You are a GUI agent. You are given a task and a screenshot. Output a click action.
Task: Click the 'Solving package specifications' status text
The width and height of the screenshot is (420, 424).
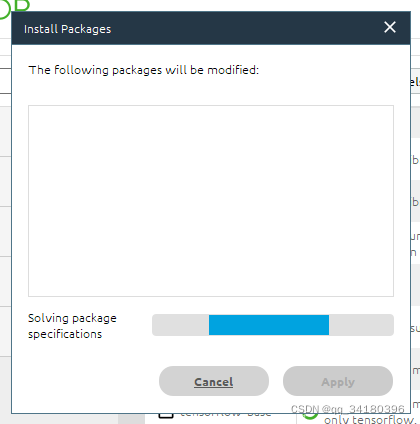(x=72, y=326)
